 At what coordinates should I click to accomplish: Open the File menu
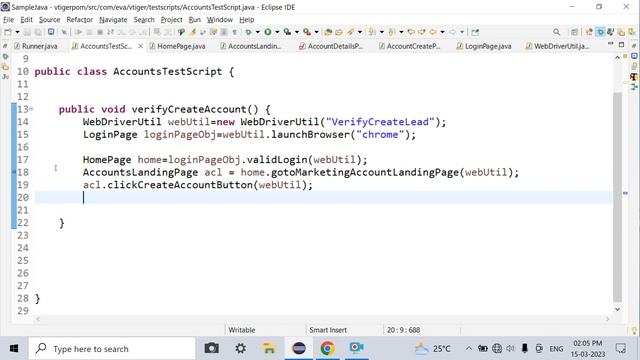point(8,20)
